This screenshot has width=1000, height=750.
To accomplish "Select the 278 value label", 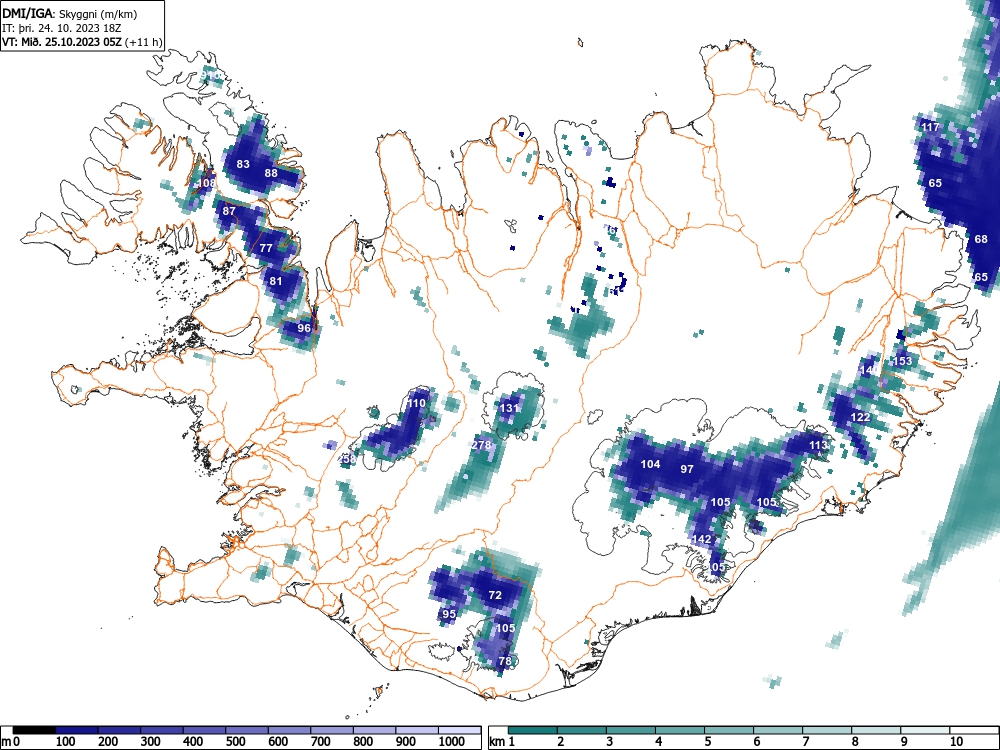I will coord(482,445).
